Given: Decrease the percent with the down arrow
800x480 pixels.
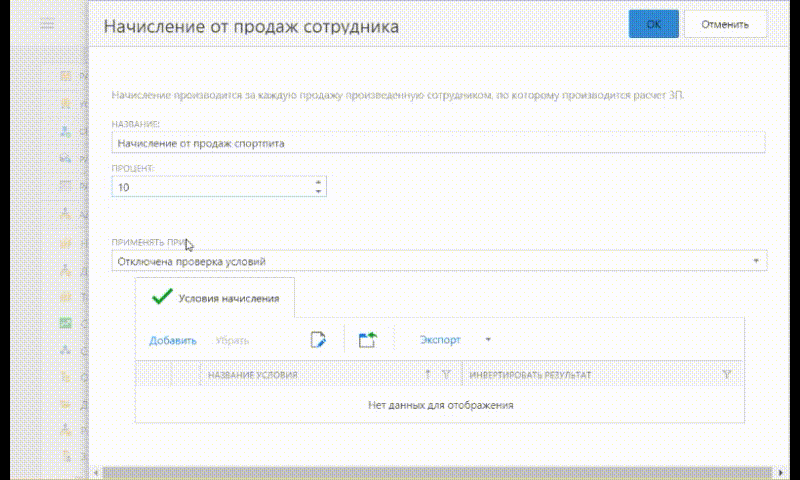Looking at the screenshot, I should 318,192.
